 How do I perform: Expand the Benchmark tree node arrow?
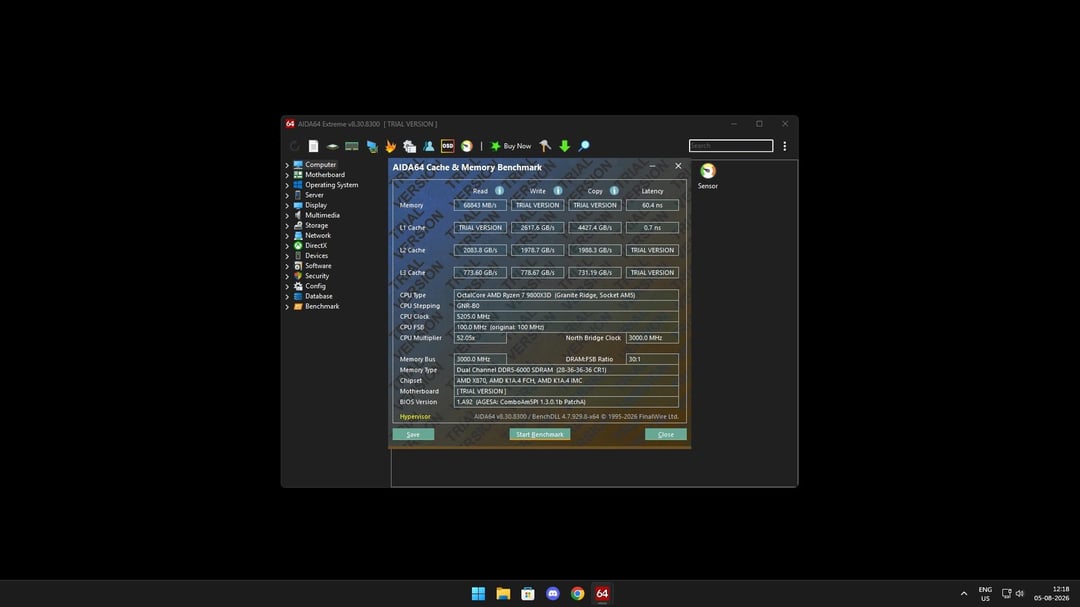coord(287,307)
